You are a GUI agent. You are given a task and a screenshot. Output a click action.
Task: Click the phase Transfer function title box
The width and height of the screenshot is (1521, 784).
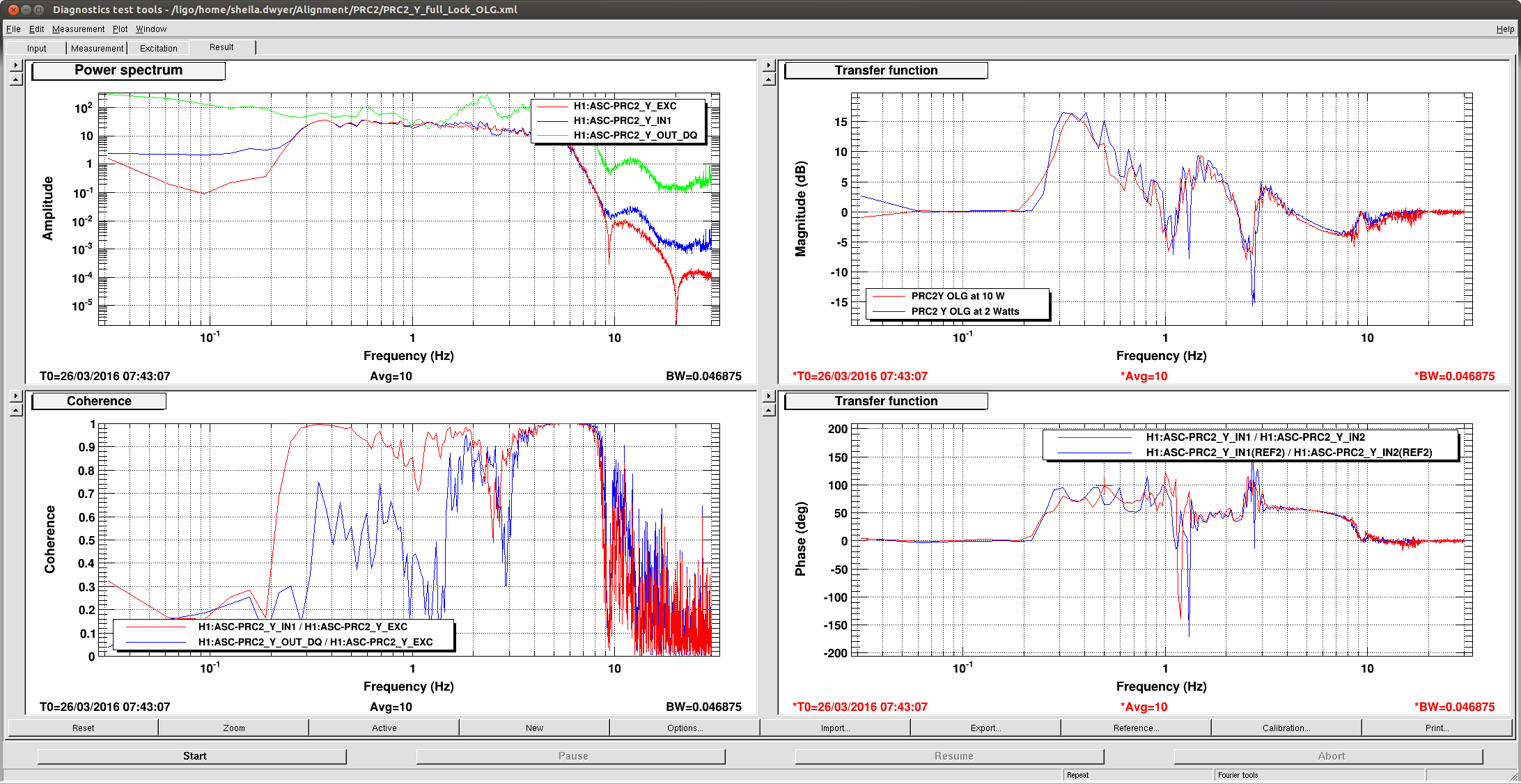coord(886,401)
